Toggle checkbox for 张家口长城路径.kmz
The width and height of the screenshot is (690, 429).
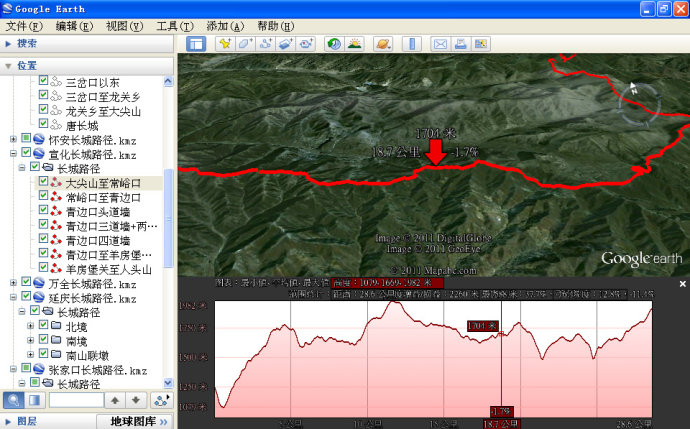point(26,368)
